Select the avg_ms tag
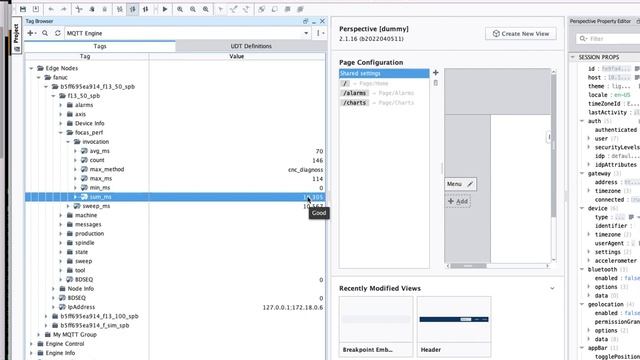 pyautogui.click(x=100, y=151)
